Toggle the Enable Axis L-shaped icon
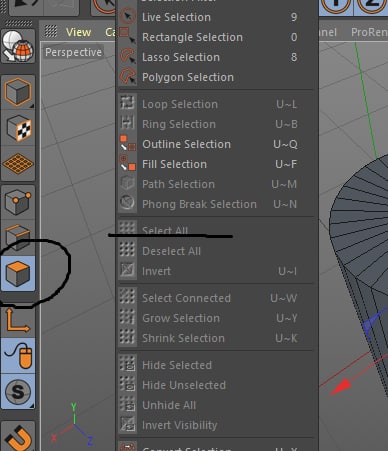This screenshot has height=451, width=388. (x=18, y=320)
